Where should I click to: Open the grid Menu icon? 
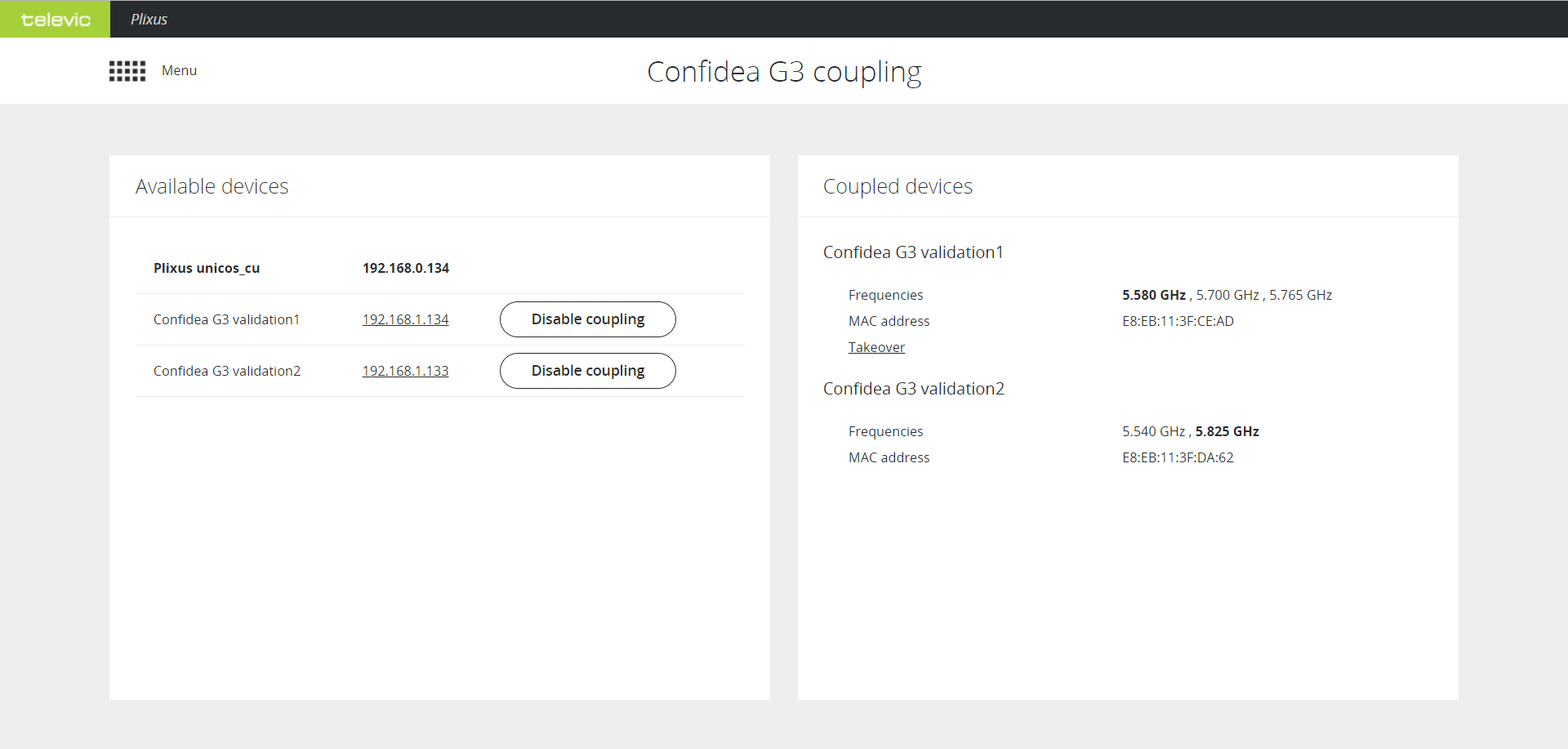coord(127,71)
